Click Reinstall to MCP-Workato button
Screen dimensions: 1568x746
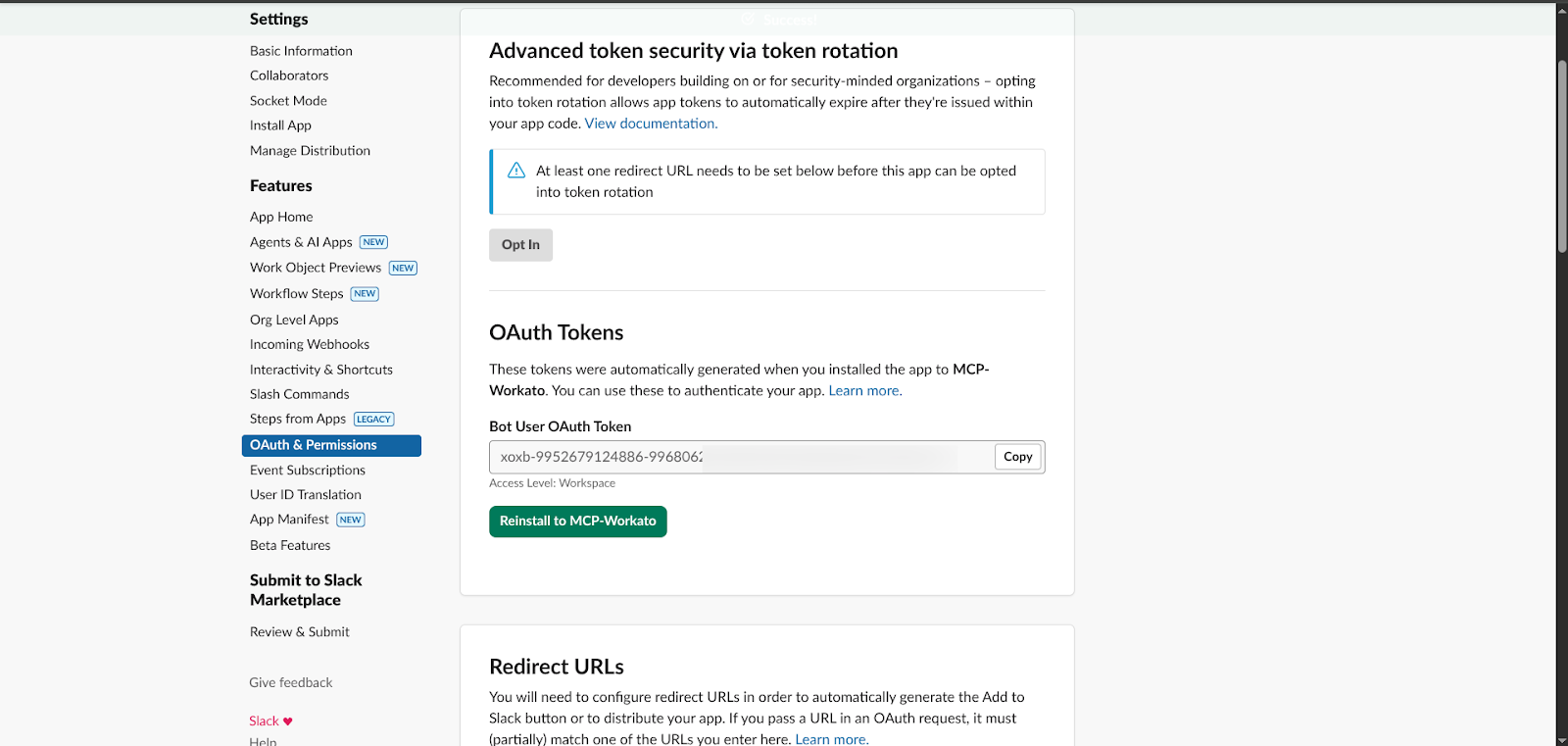pyautogui.click(x=577, y=522)
